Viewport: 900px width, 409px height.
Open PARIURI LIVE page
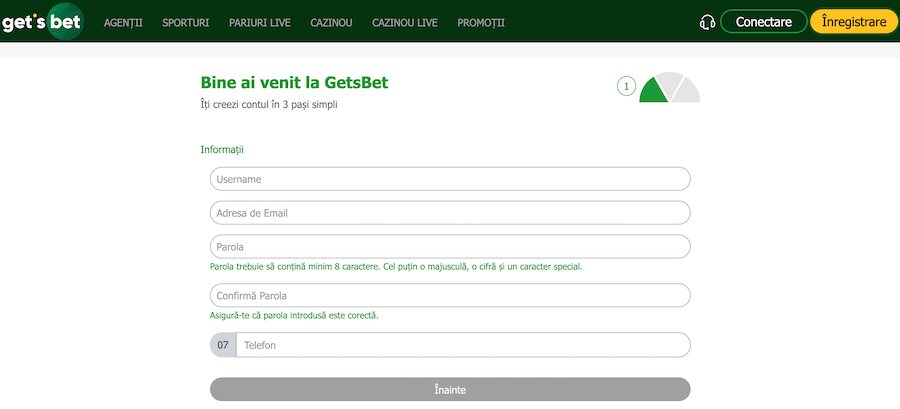[x=259, y=23]
